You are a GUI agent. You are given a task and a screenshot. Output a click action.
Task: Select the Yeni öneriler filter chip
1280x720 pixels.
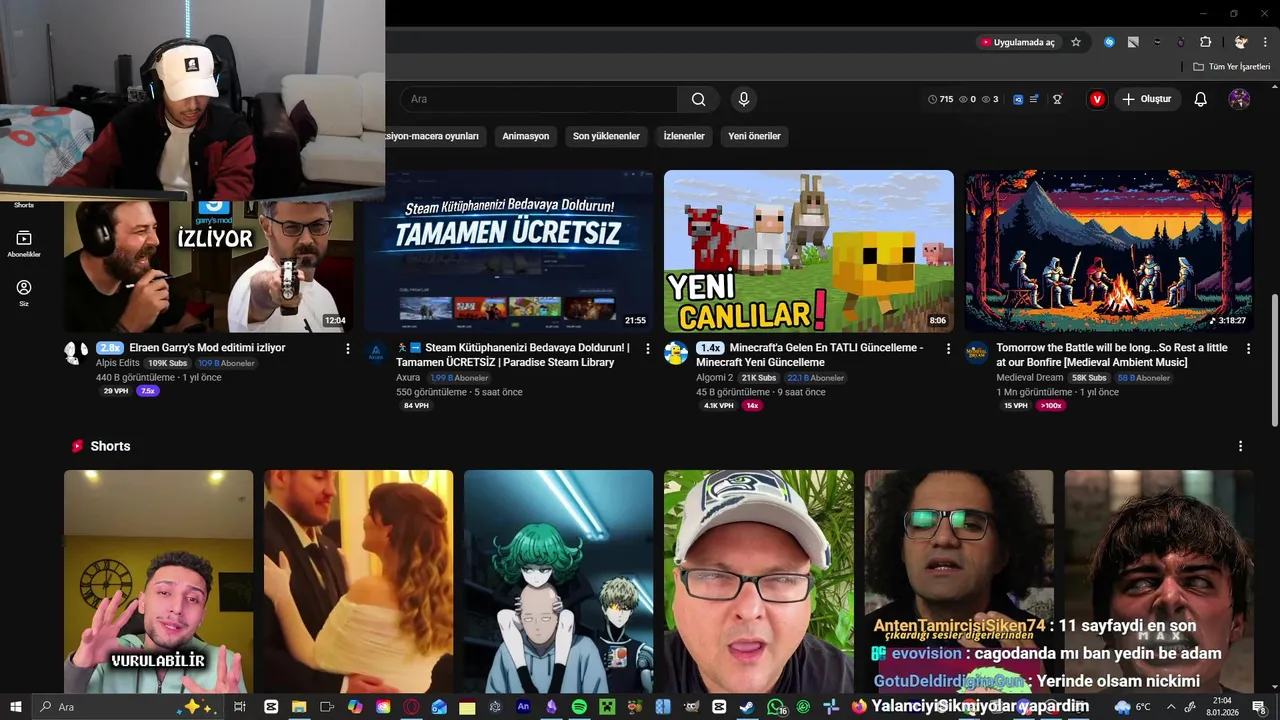(754, 136)
